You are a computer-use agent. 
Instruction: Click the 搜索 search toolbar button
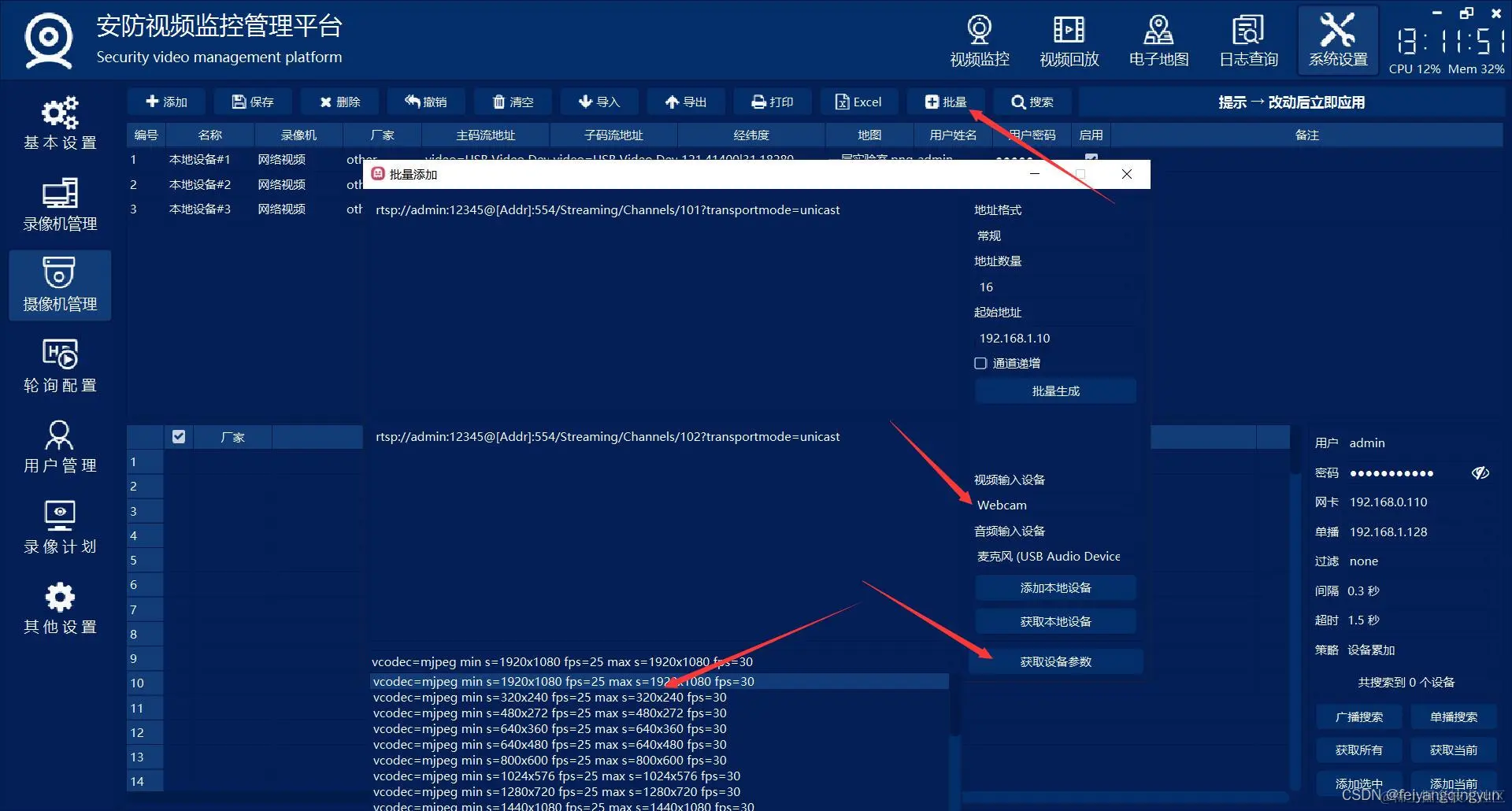click(1032, 102)
